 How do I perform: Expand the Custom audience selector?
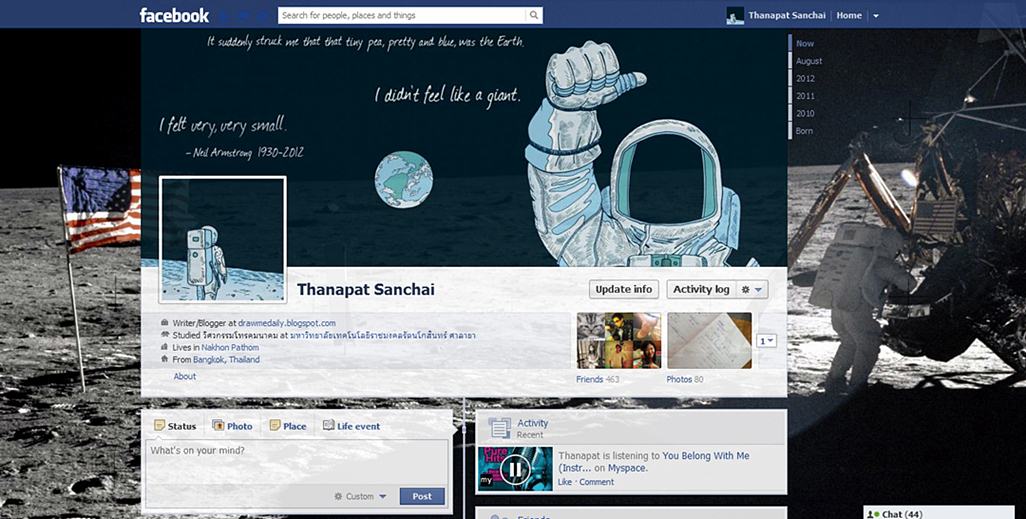(x=361, y=496)
